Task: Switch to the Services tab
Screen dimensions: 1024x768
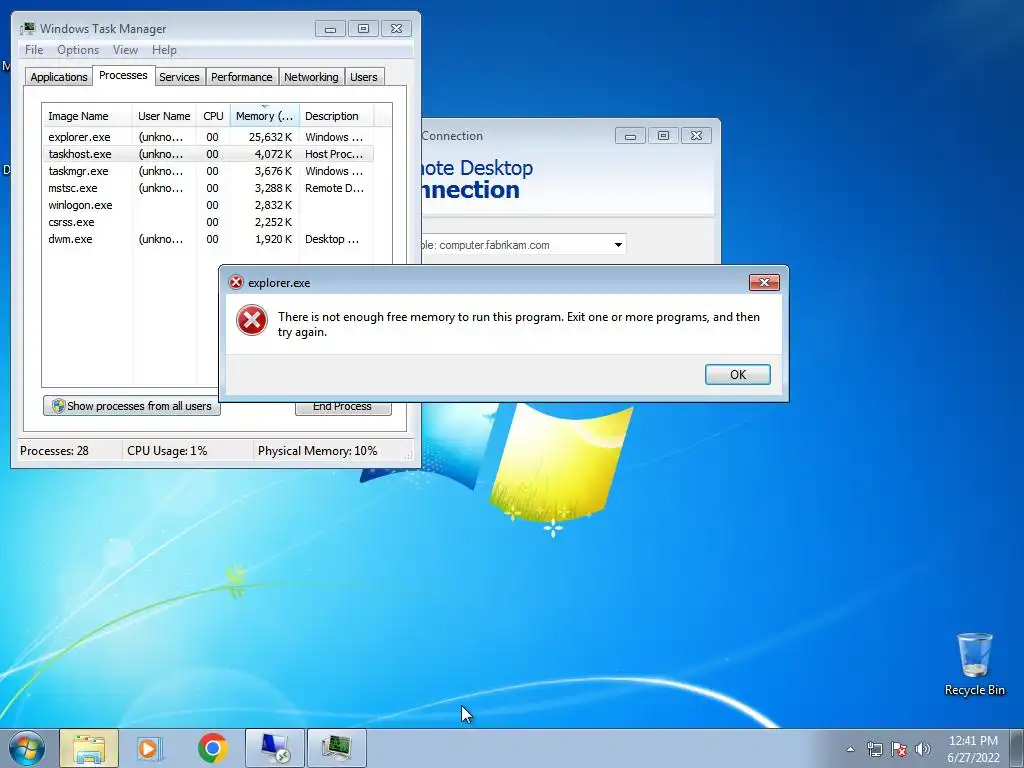Action: pos(180,77)
